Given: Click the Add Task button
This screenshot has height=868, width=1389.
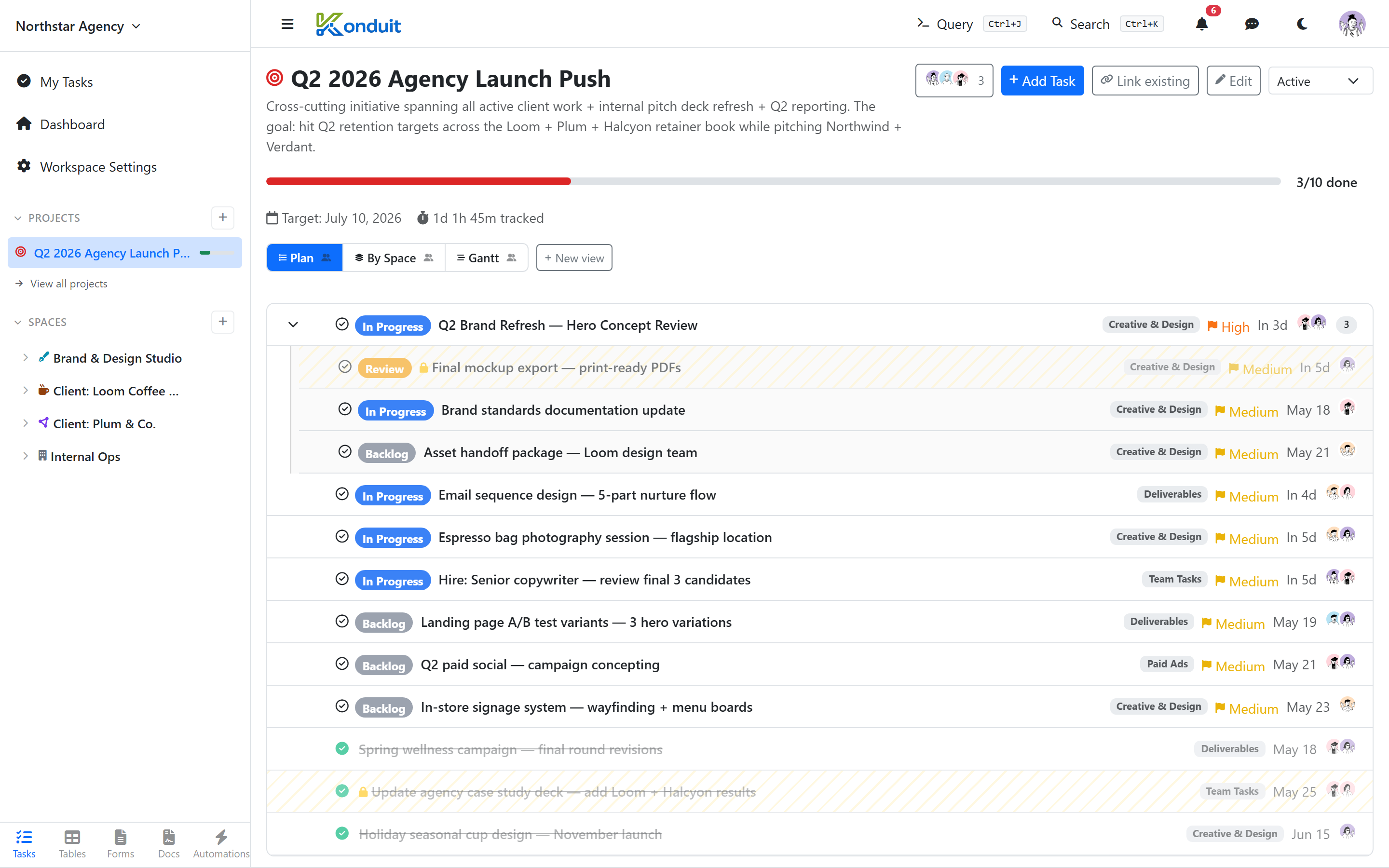Looking at the screenshot, I should [x=1042, y=81].
